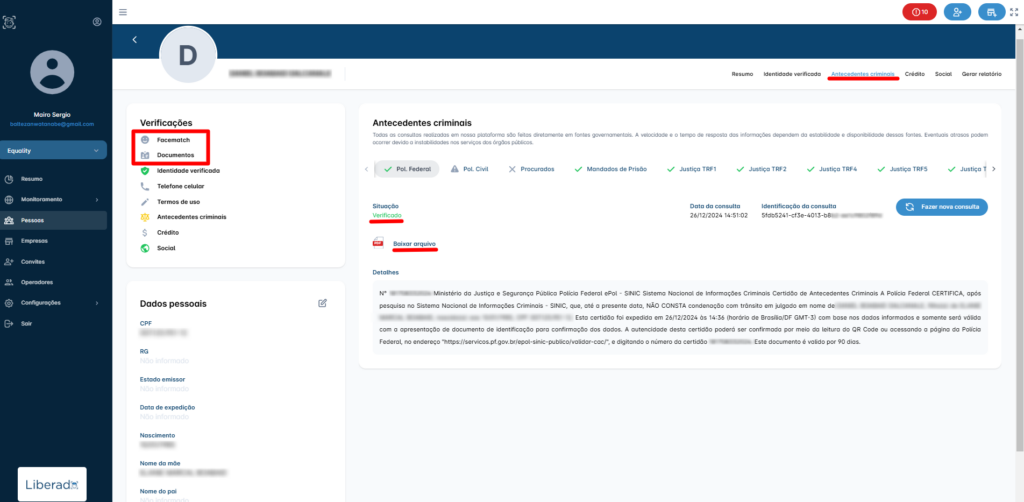Select the Justiça TRF5 tab
1024x502 pixels.
tap(903, 169)
